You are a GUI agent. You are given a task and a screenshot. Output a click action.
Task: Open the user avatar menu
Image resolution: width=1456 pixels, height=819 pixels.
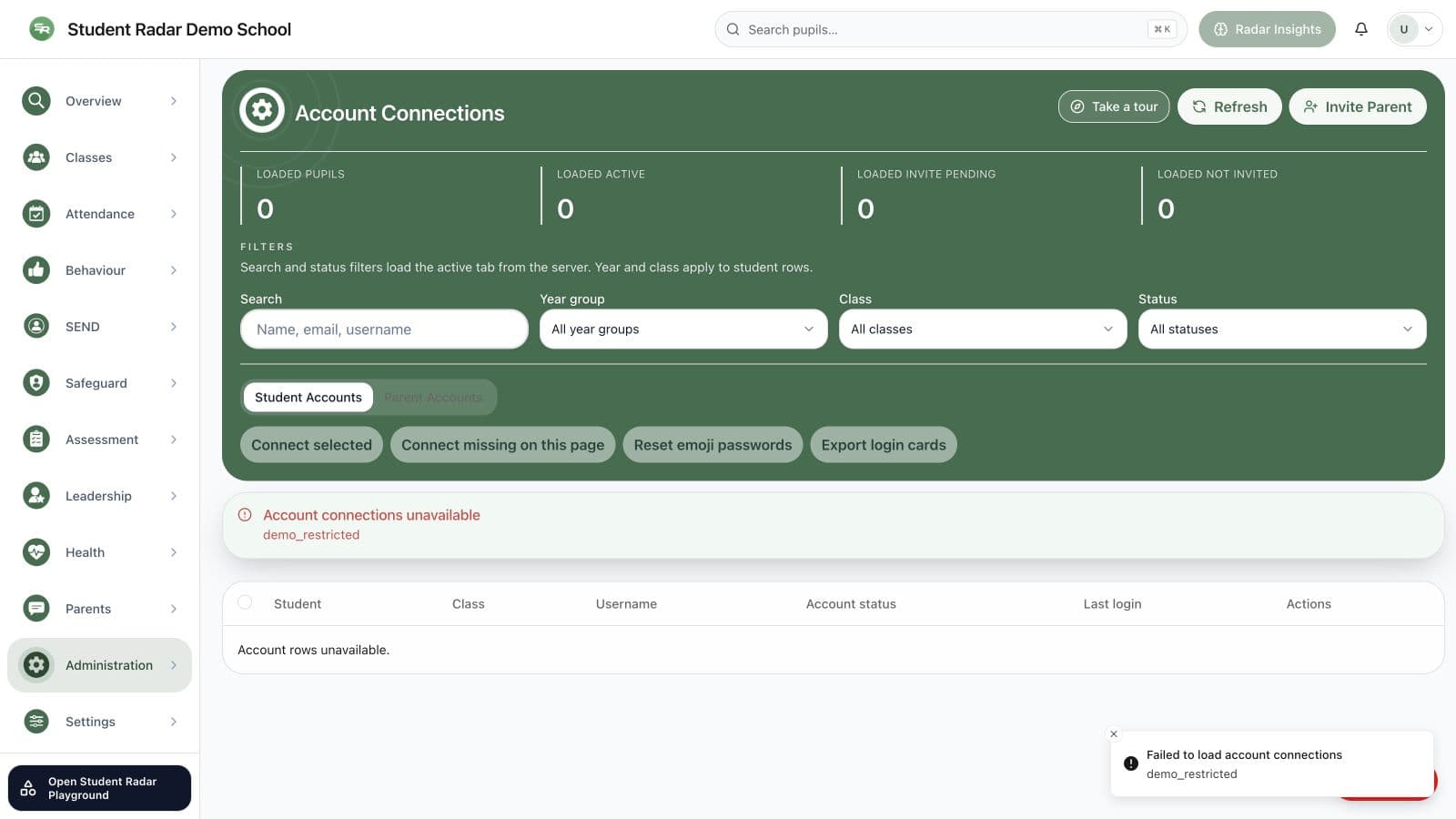click(x=1414, y=29)
